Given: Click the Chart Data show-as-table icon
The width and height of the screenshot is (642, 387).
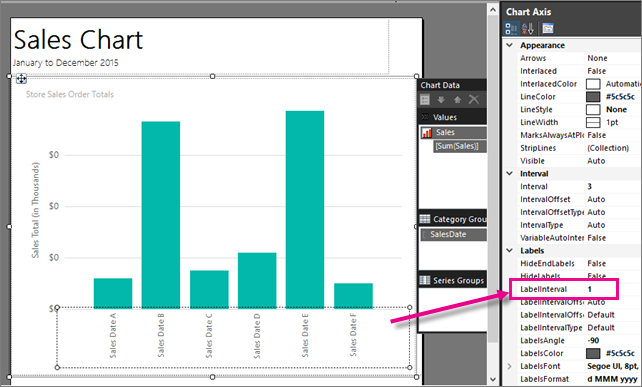Looking at the screenshot, I should point(425,100).
